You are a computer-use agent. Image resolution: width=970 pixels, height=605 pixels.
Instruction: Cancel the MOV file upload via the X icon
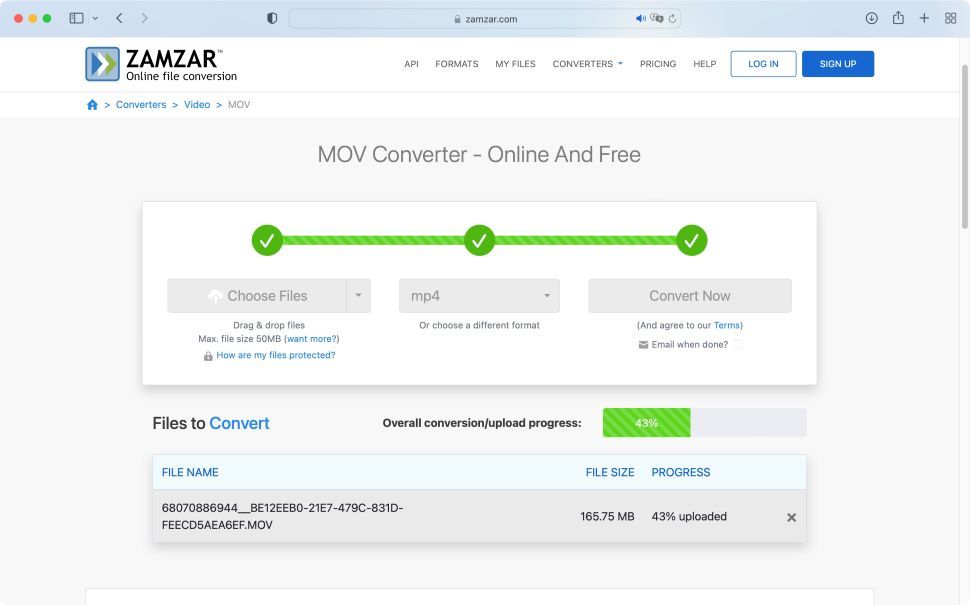pos(791,517)
